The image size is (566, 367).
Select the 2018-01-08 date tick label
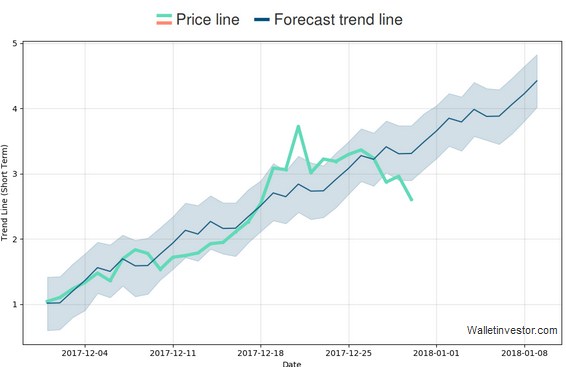click(524, 353)
